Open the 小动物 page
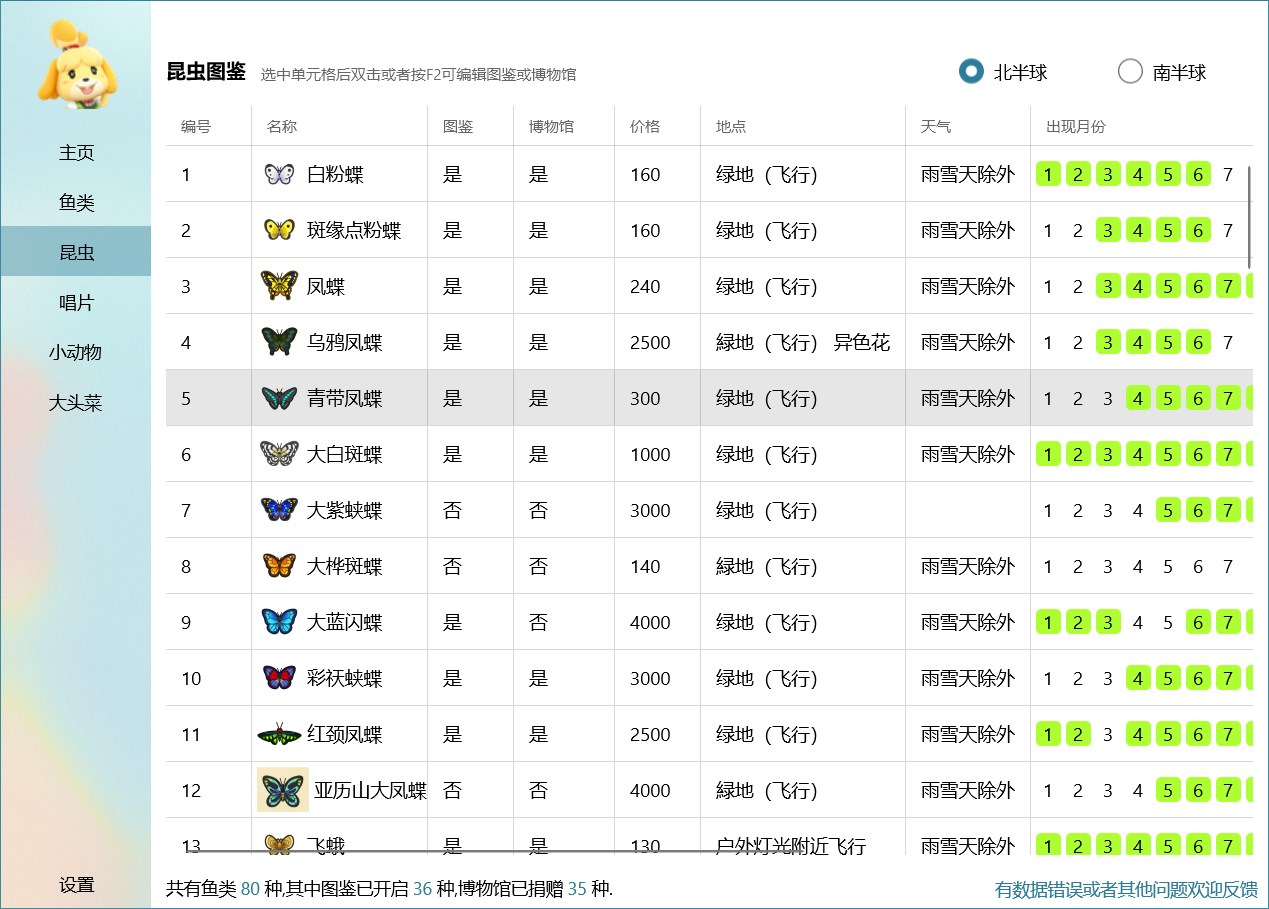Screen dimensions: 1269x909 coord(76,352)
